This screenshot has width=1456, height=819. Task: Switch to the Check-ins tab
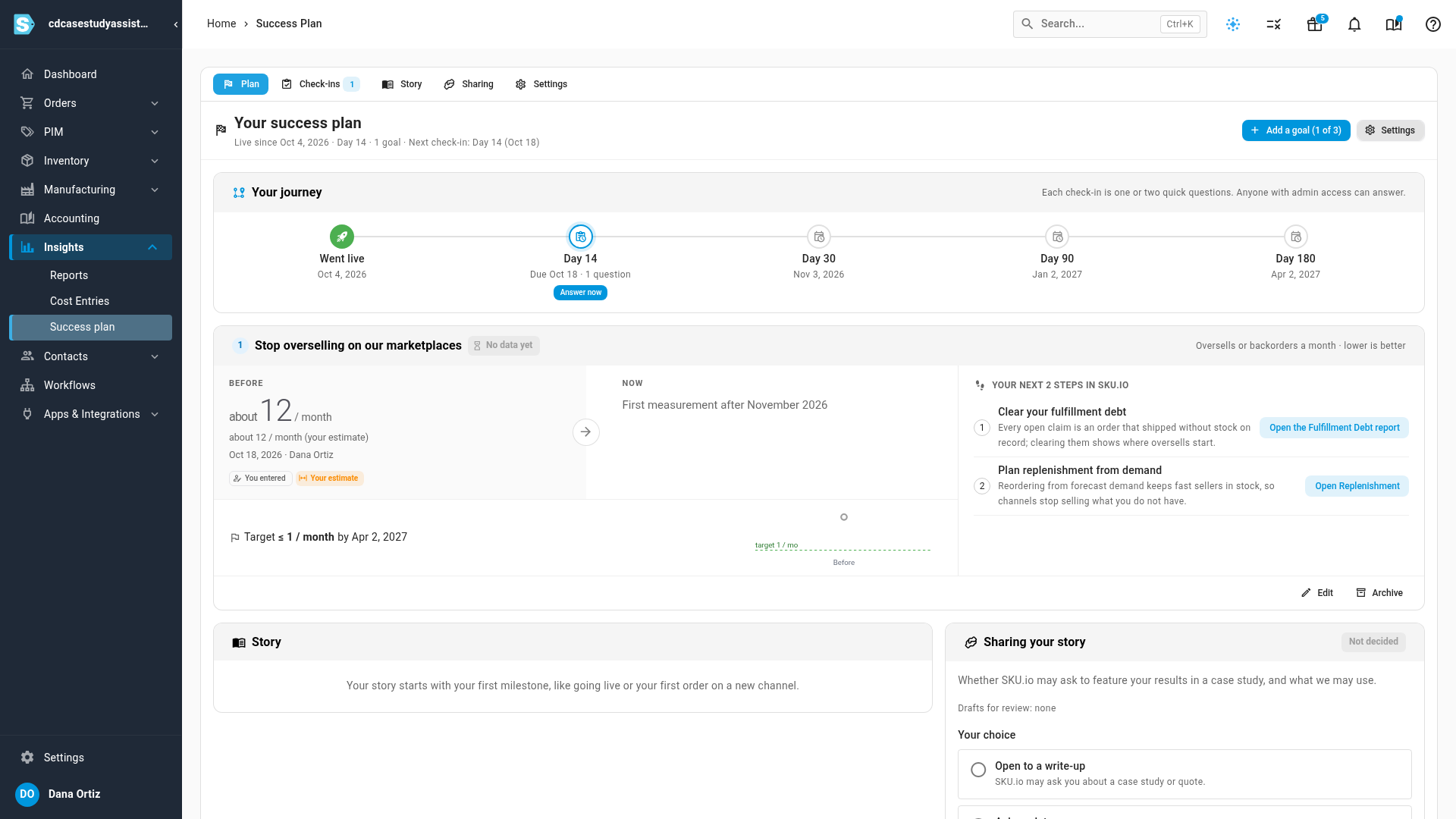pyautogui.click(x=320, y=84)
